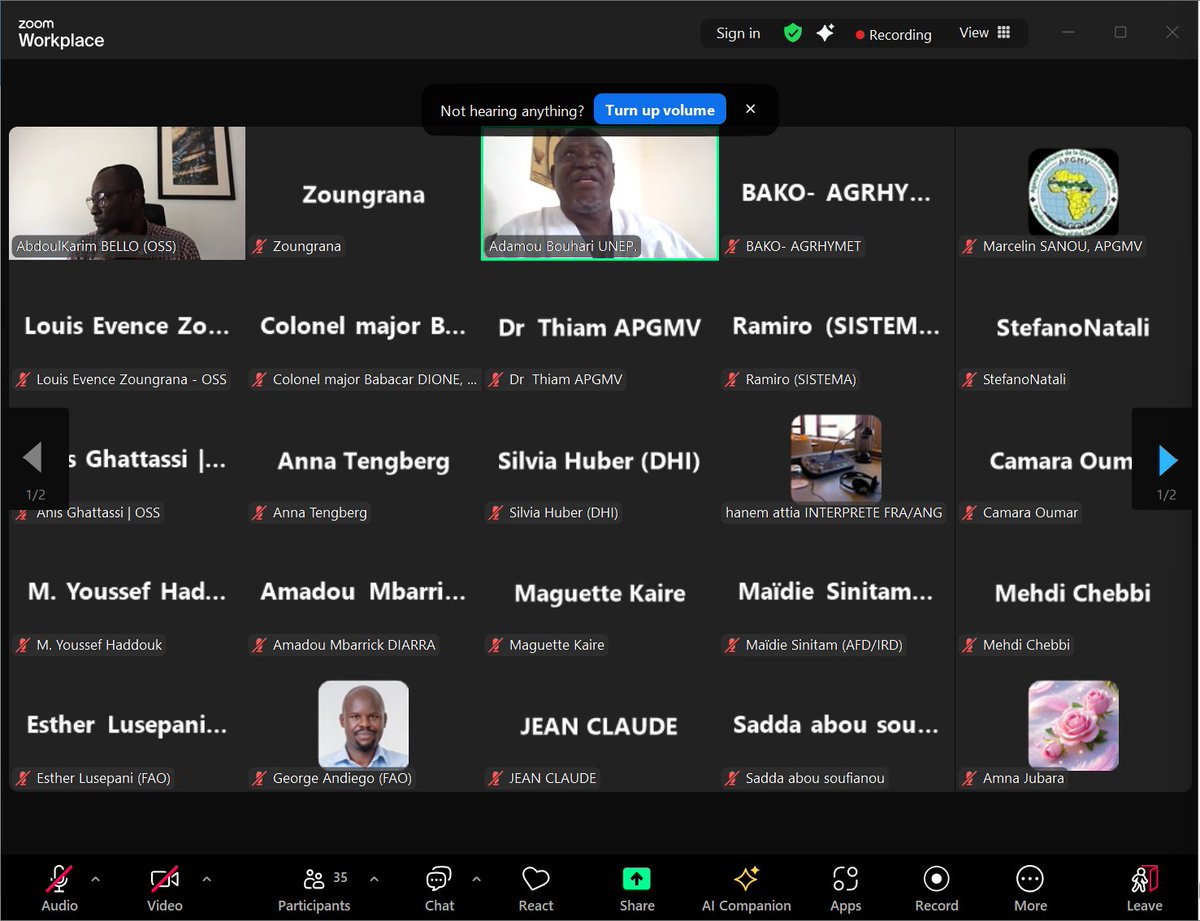Open the Chat panel icon
This screenshot has height=921, width=1200.
coord(439,879)
